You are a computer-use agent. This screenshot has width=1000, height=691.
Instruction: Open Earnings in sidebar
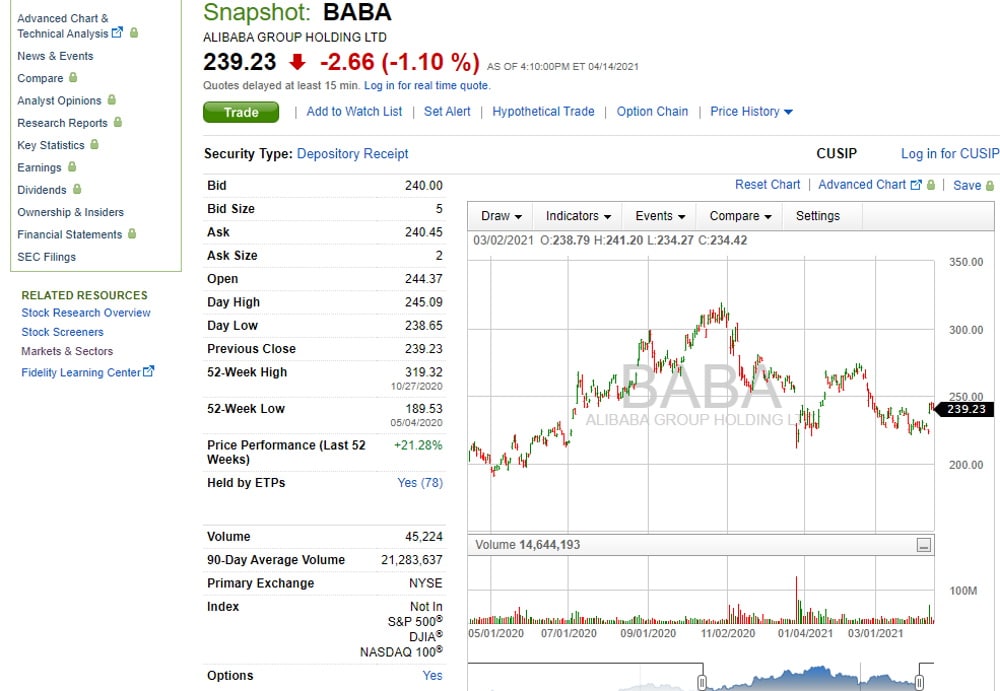tap(40, 168)
